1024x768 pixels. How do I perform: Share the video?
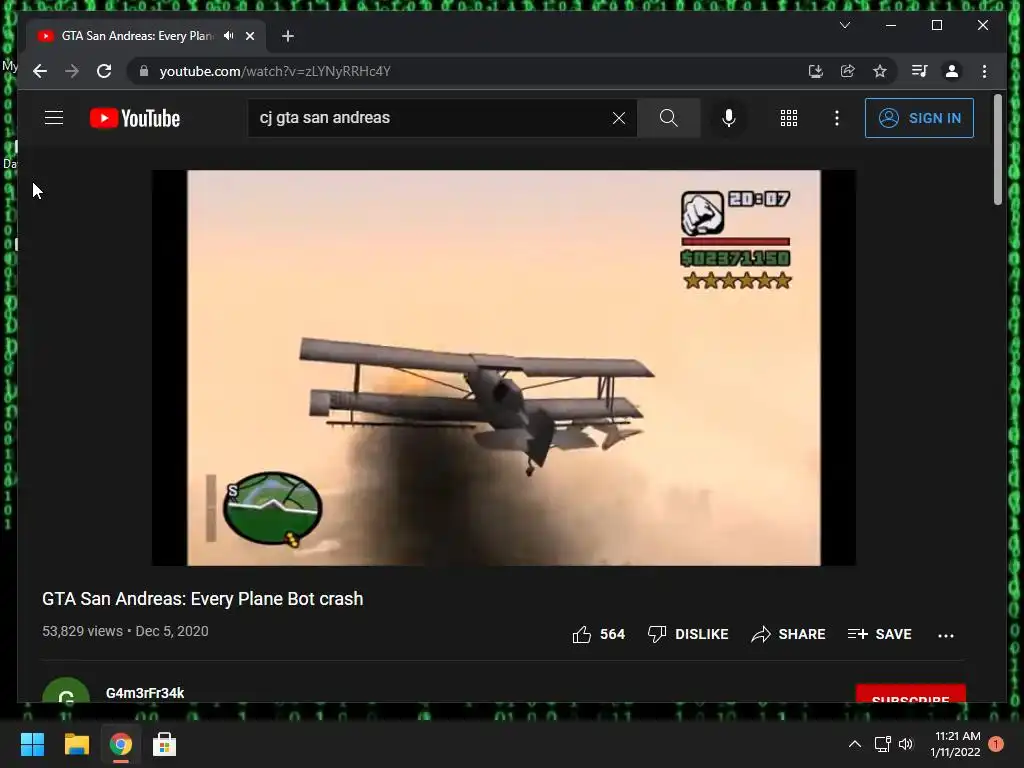pyautogui.click(x=788, y=634)
